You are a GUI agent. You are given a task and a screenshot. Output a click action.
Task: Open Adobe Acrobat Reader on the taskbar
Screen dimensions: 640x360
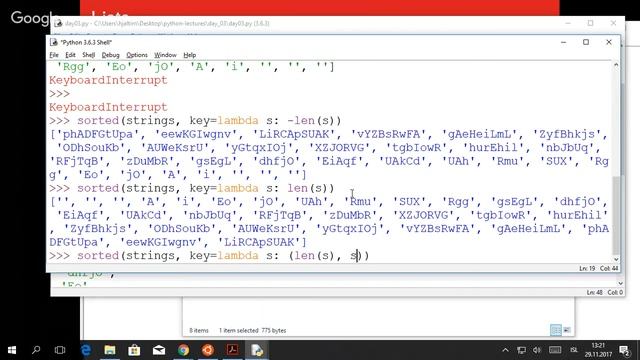(x=233, y=350)
